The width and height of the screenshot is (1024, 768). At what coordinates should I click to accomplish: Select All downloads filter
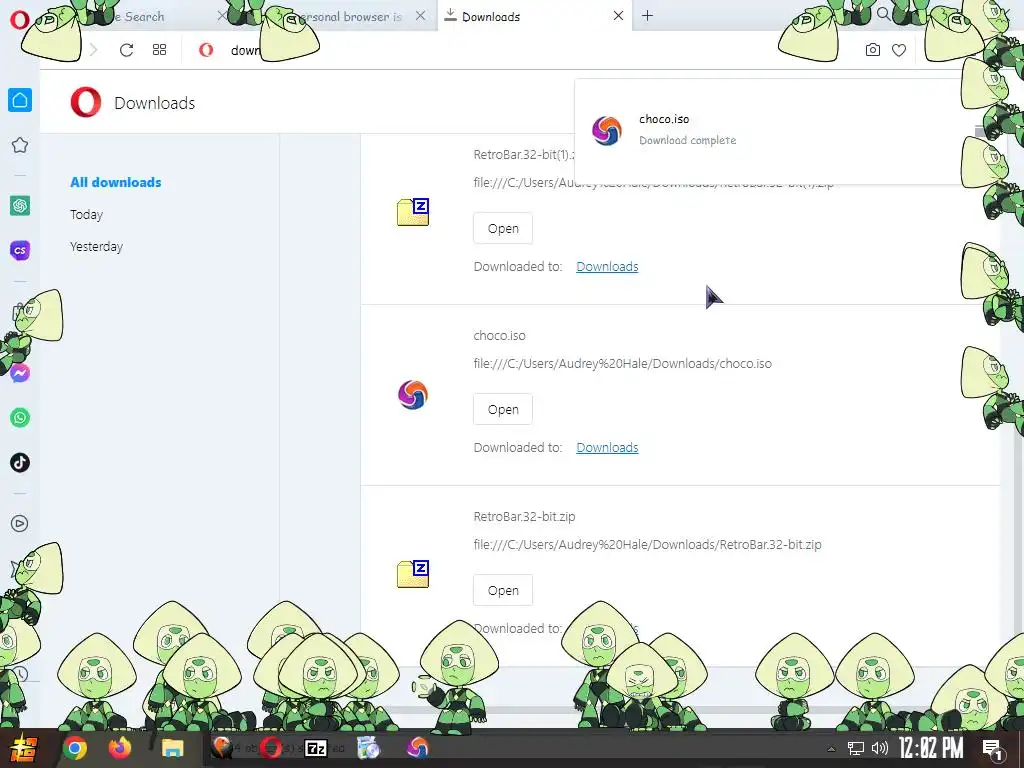click(116, 182)
